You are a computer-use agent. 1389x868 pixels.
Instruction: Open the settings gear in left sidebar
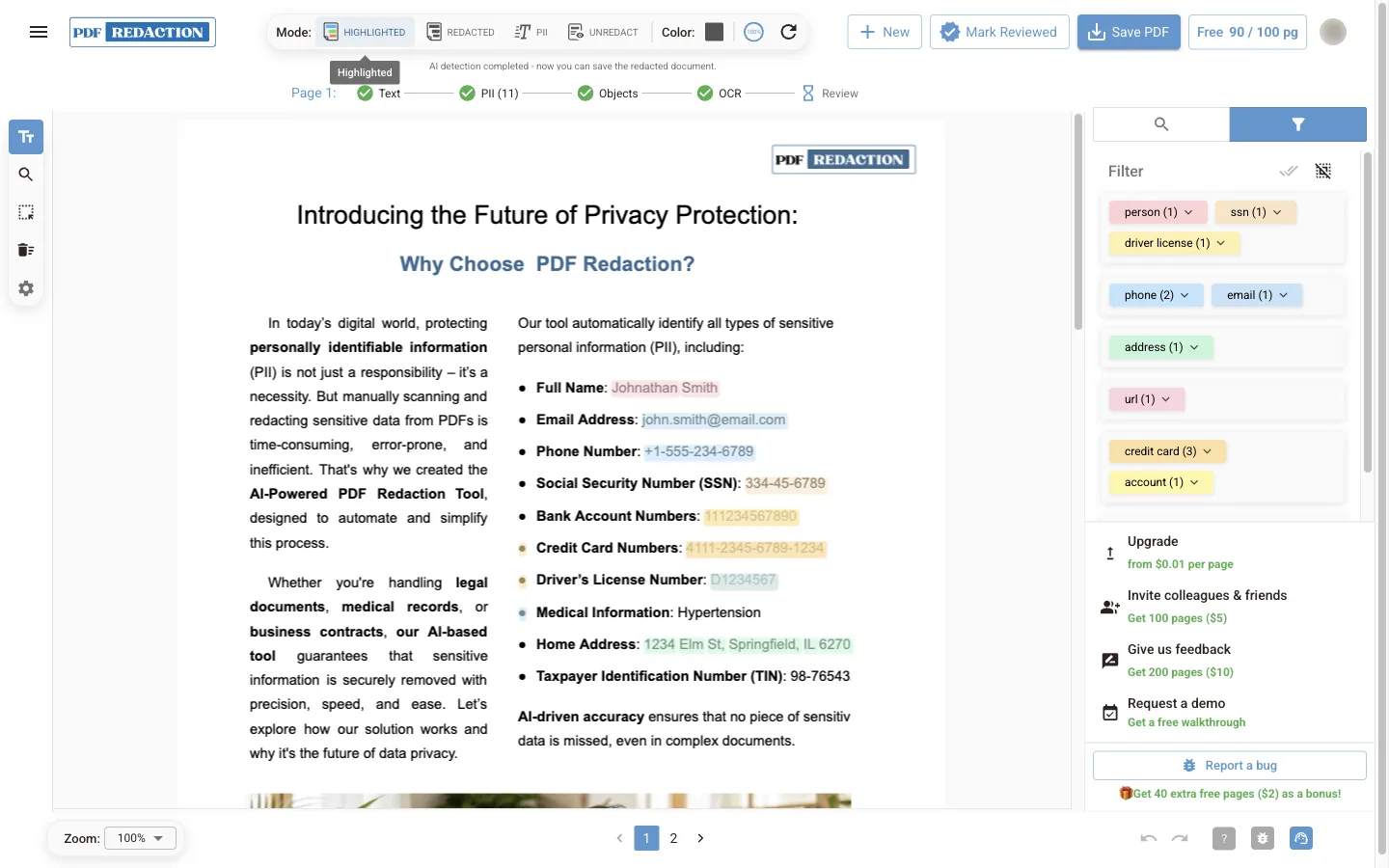coord(26,288)
